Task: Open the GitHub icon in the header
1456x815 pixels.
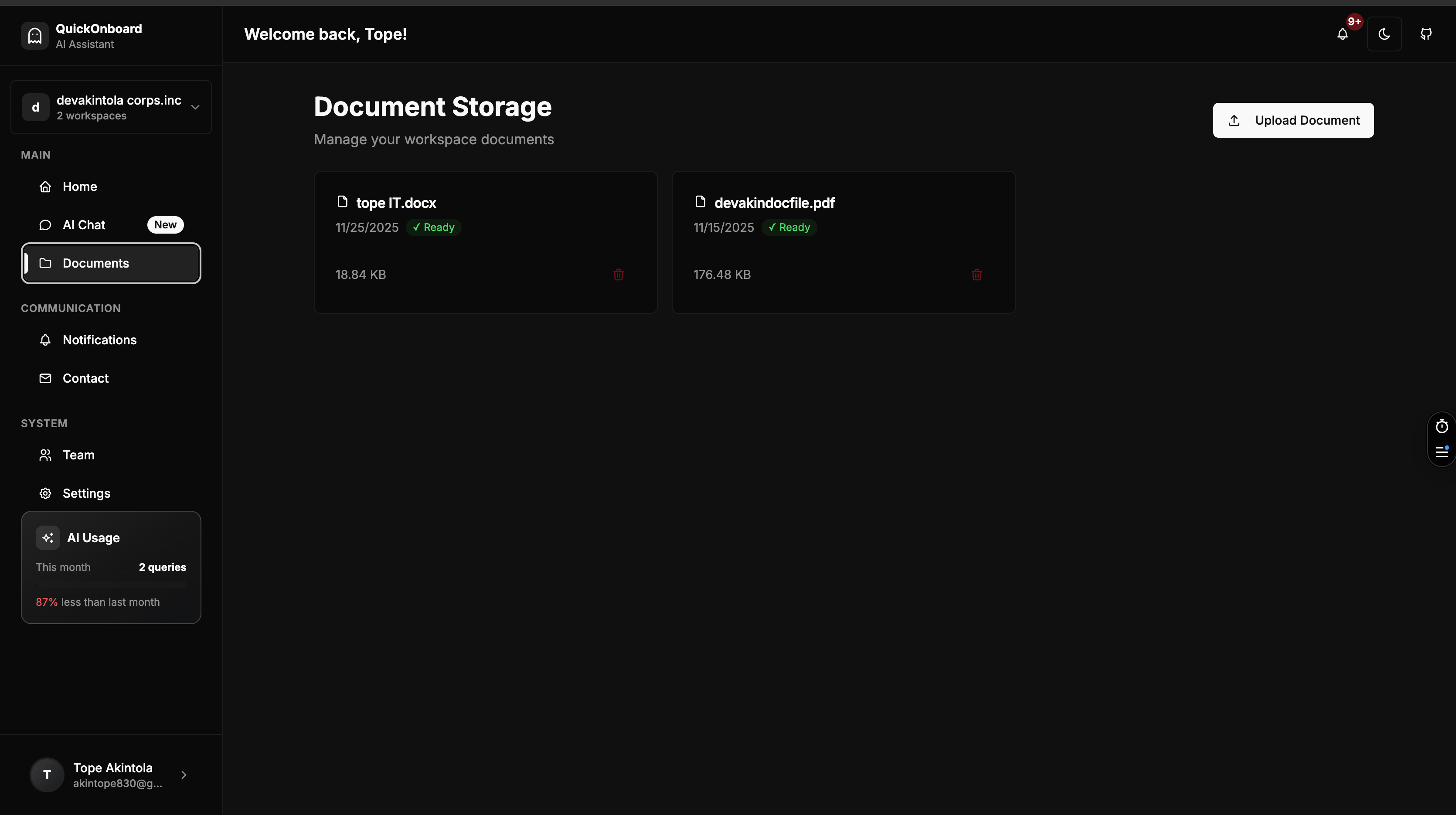Action: click(x=1426, y=34)
